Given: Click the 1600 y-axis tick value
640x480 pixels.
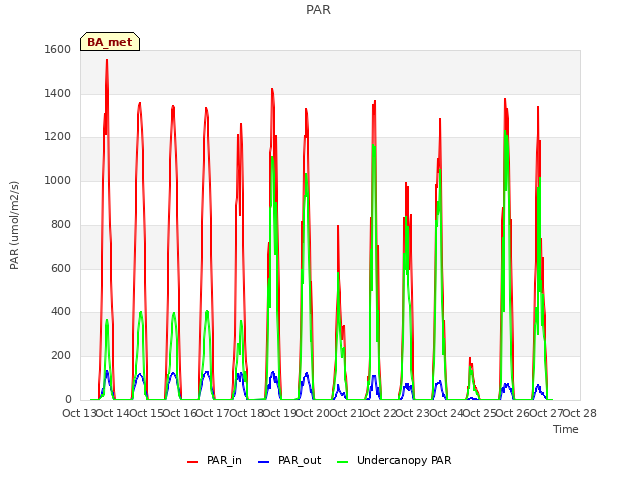Looking at the screenshot, I should 58,49.
